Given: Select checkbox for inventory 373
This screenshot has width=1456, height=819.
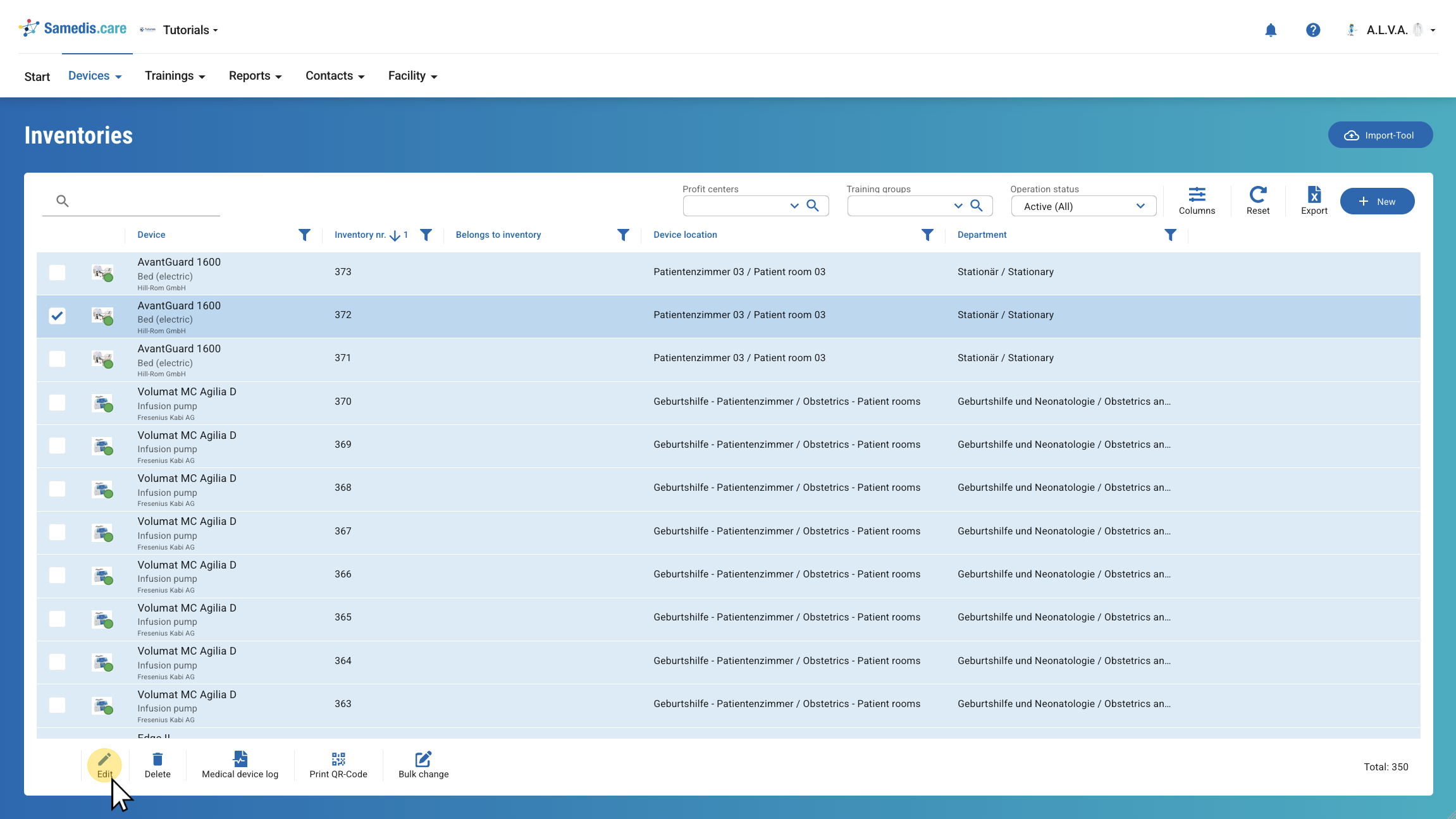Looking at the screenshot, I should [x=57, y=273].
